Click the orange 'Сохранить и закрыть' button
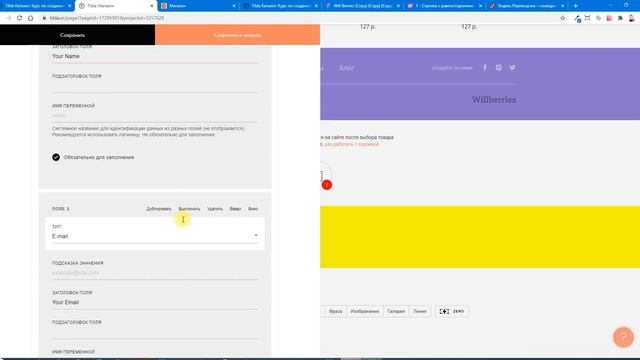The image size is (640, 360). coord(238,35)
